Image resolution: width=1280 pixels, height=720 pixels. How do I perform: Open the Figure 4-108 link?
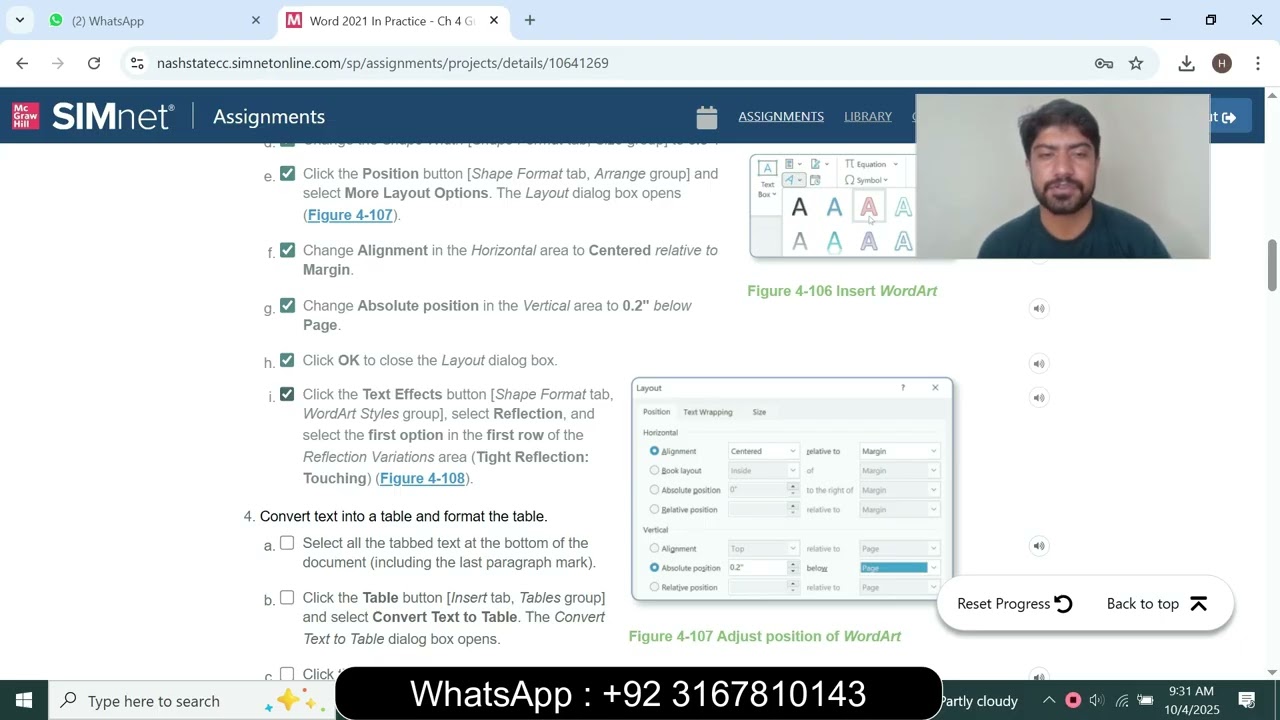pos(422,478)
